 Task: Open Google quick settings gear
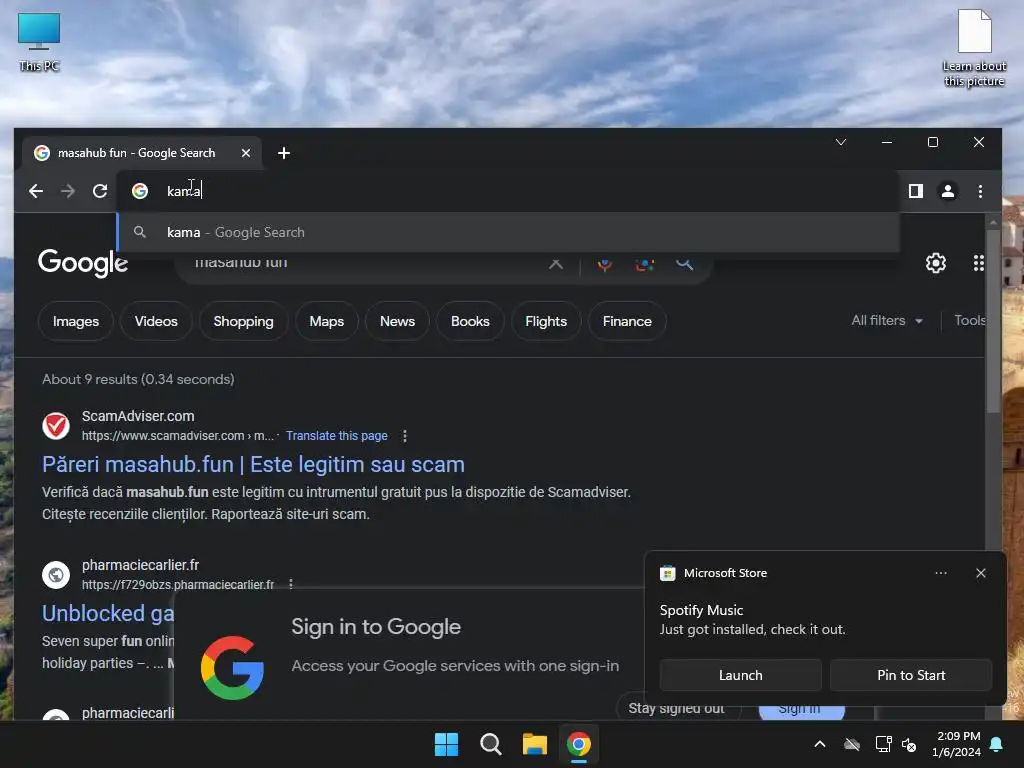[936, 263]
